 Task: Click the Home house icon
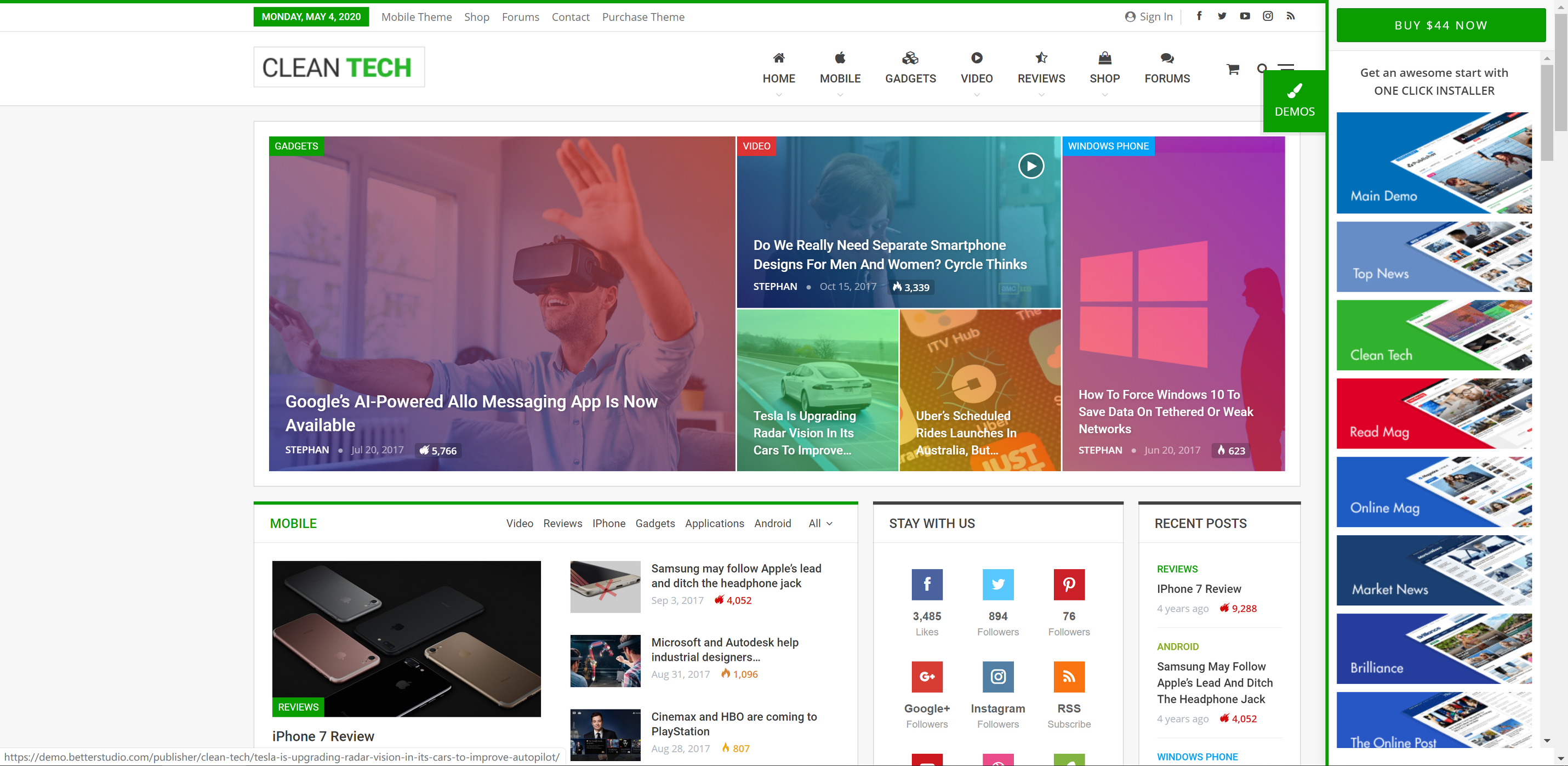point(779,58)
